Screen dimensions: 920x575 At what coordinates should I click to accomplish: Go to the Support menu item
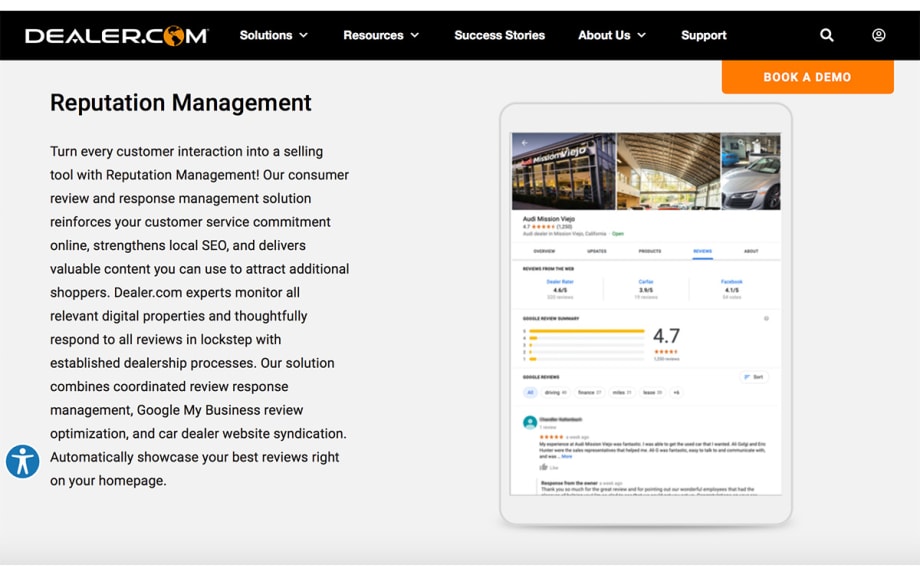[703, 35]
